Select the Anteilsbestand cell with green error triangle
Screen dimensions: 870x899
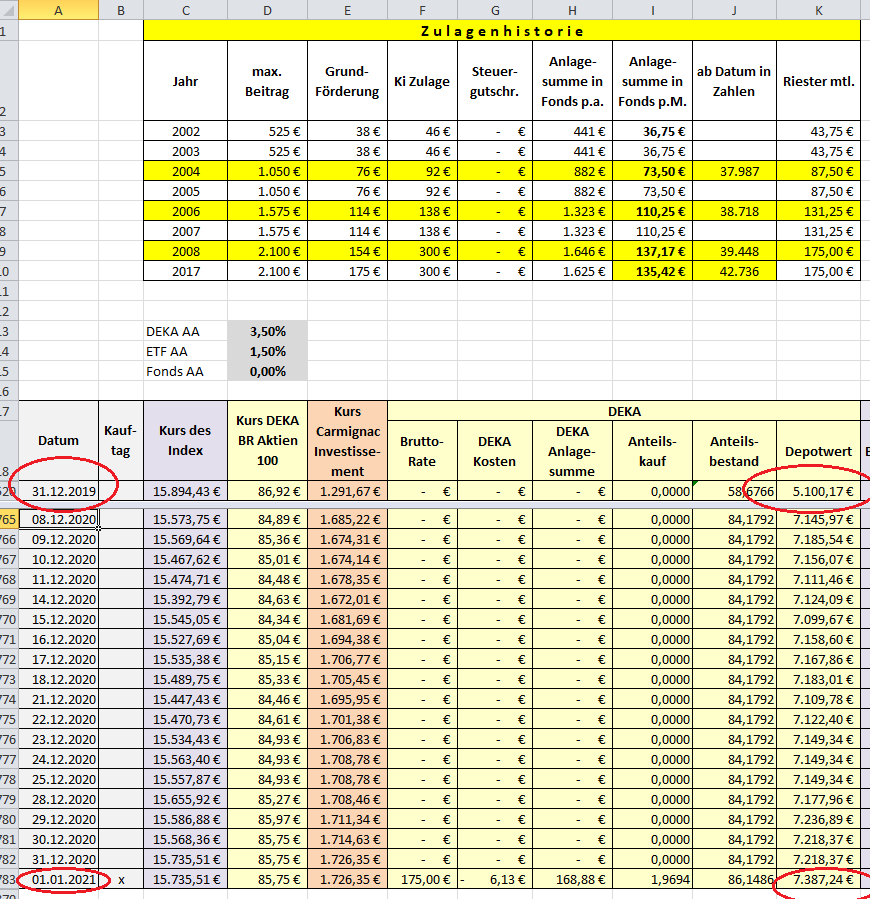[x=734, y=491]
